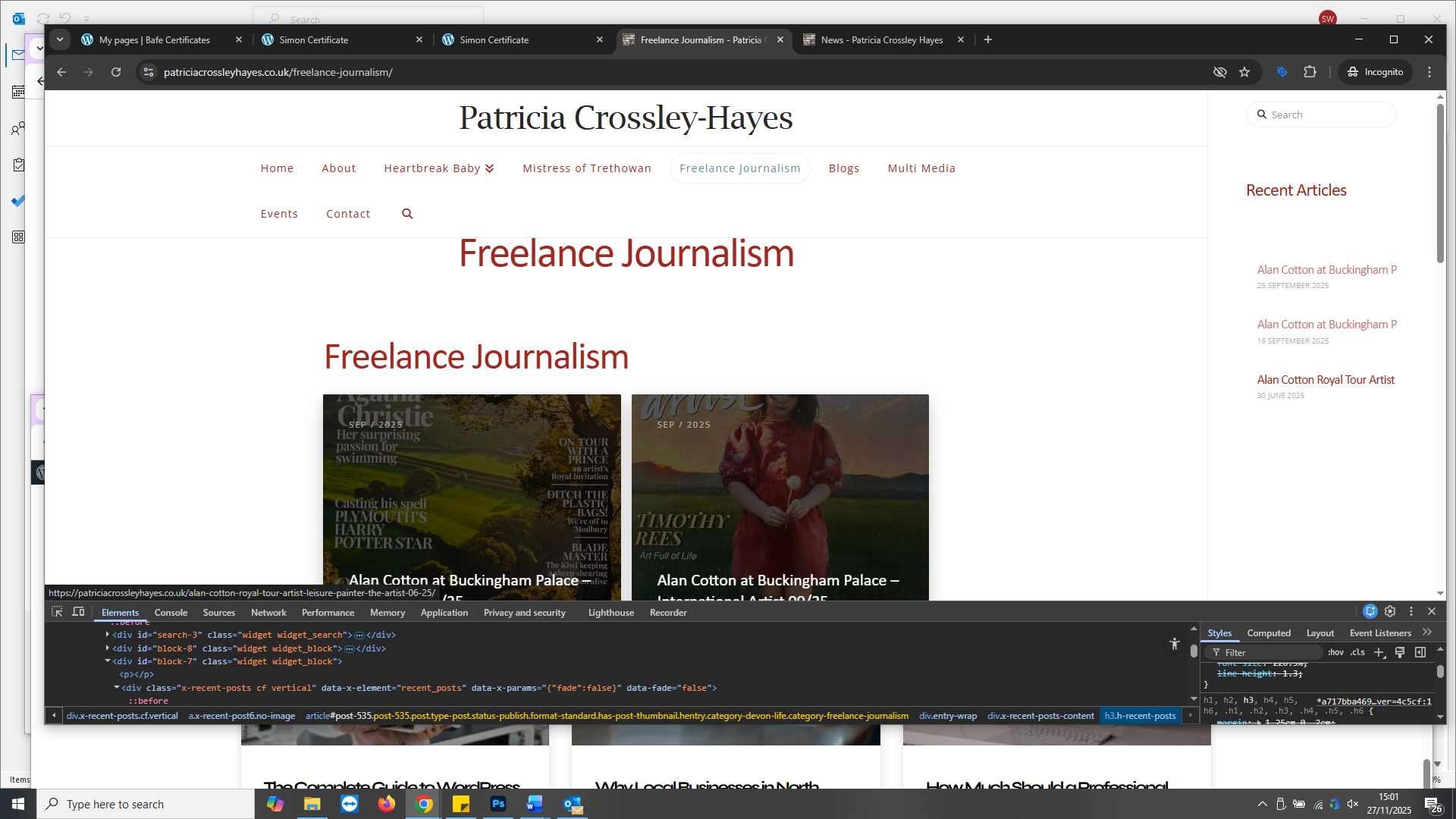This screenshot has width=1456, height=819.
Task: Open Alan Cotton Royal Tour Artist article
Action: [x=1325, y=380]
